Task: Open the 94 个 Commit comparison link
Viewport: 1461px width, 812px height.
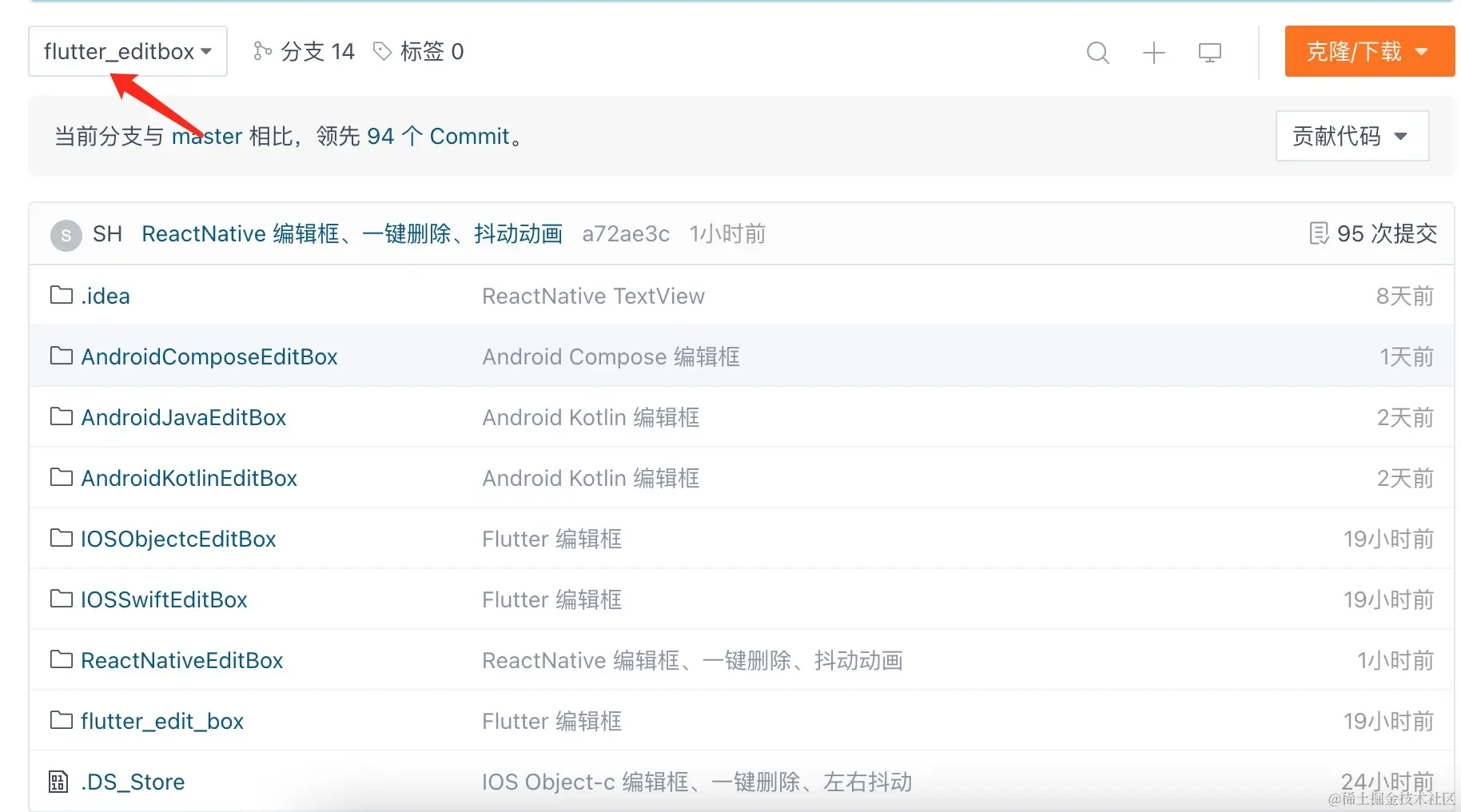Action: (438, 136)
